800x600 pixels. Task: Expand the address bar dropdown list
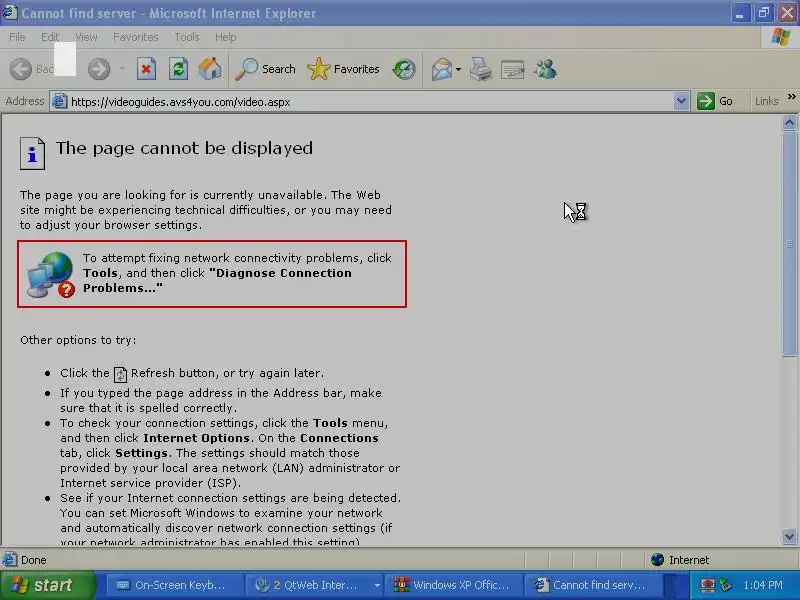tap(681, 101)
